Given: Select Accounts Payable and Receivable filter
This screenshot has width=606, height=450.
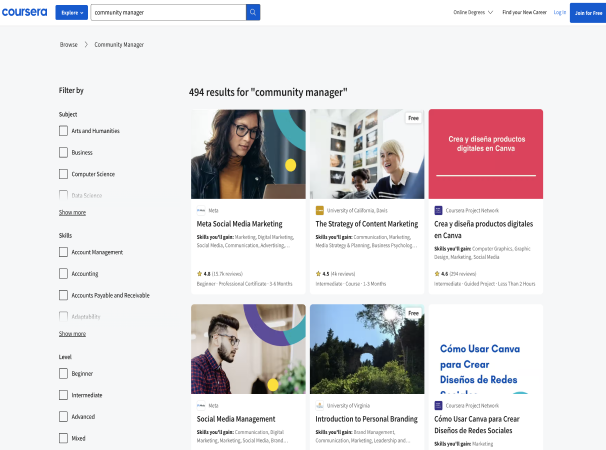Looking at the screenshot, I should pos(63,295).
